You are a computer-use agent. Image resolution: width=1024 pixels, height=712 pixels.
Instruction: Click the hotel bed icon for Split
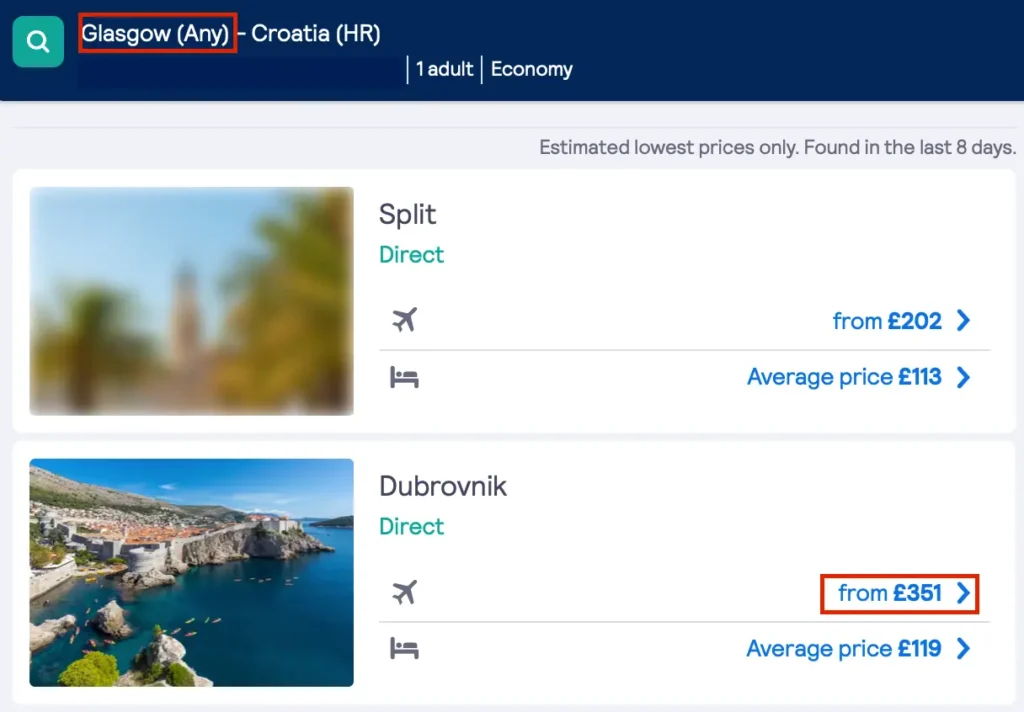404,376
